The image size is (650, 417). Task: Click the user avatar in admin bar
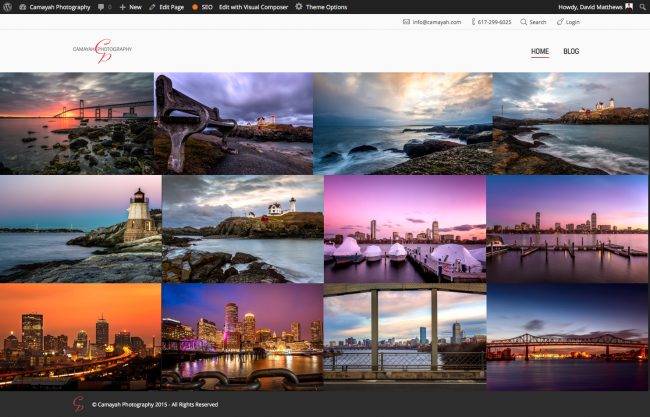(629, 7)
